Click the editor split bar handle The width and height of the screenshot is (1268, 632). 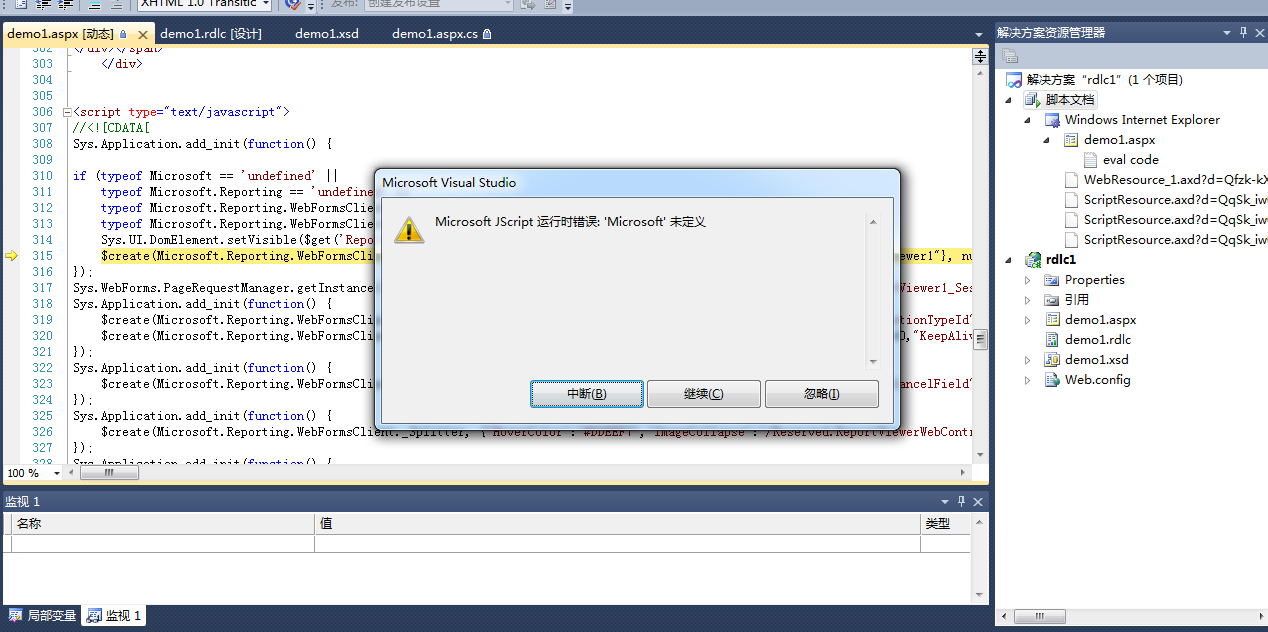coord(980,58)
